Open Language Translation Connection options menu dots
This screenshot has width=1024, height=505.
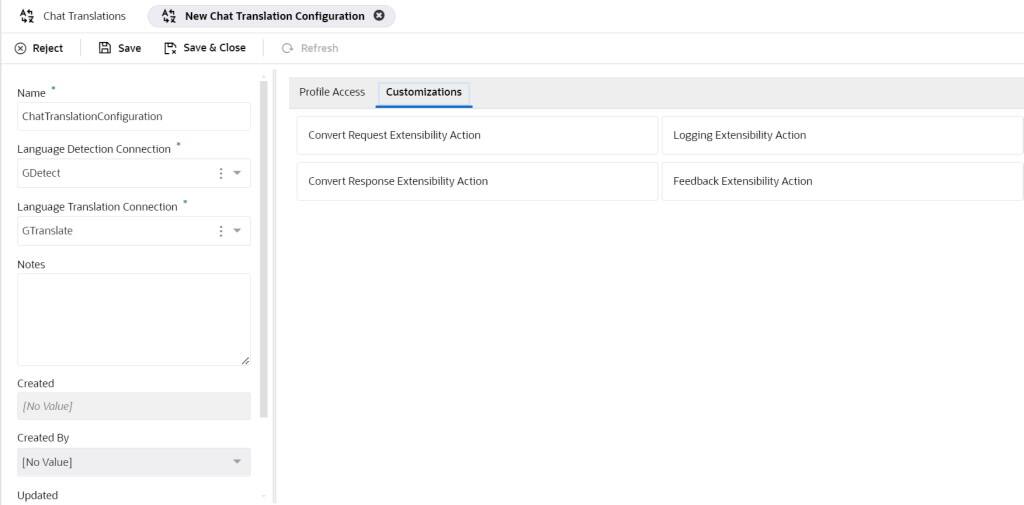pyautogui.click(x=220, y=231)
